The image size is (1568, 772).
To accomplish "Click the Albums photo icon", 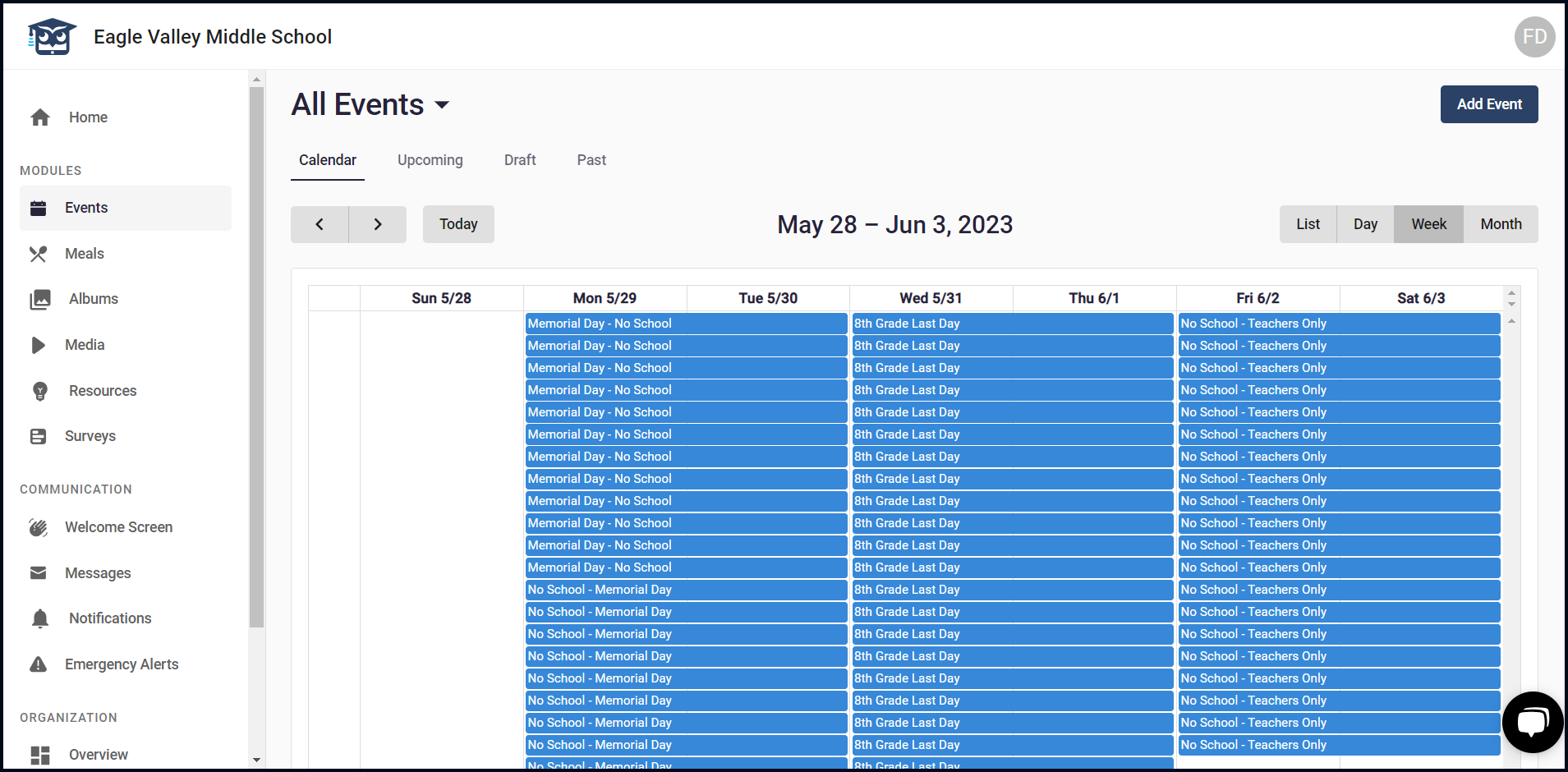I will (x=40, y=299).
